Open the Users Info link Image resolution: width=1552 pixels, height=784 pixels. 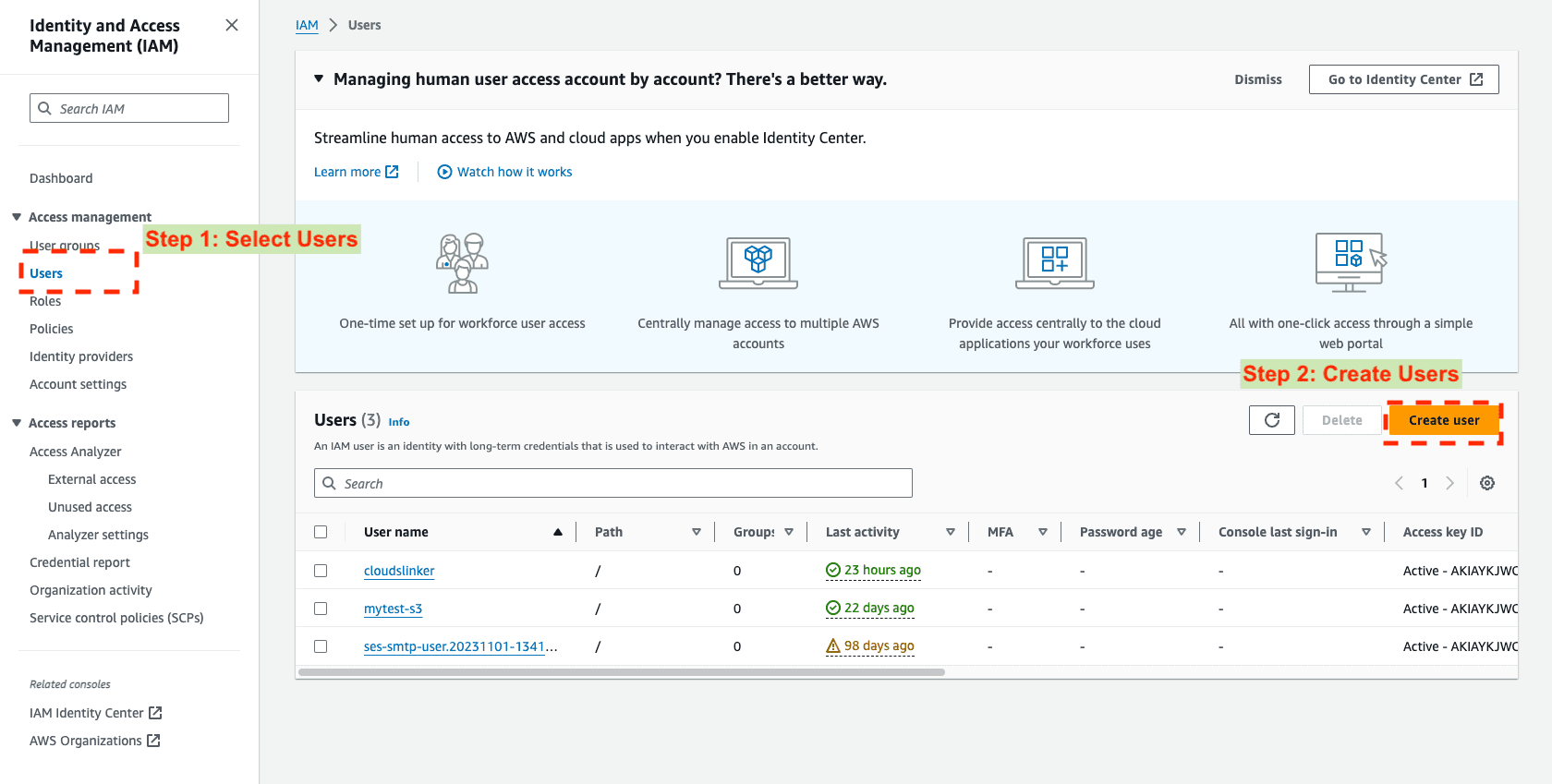pyautogui.click(x=399, y=422)
